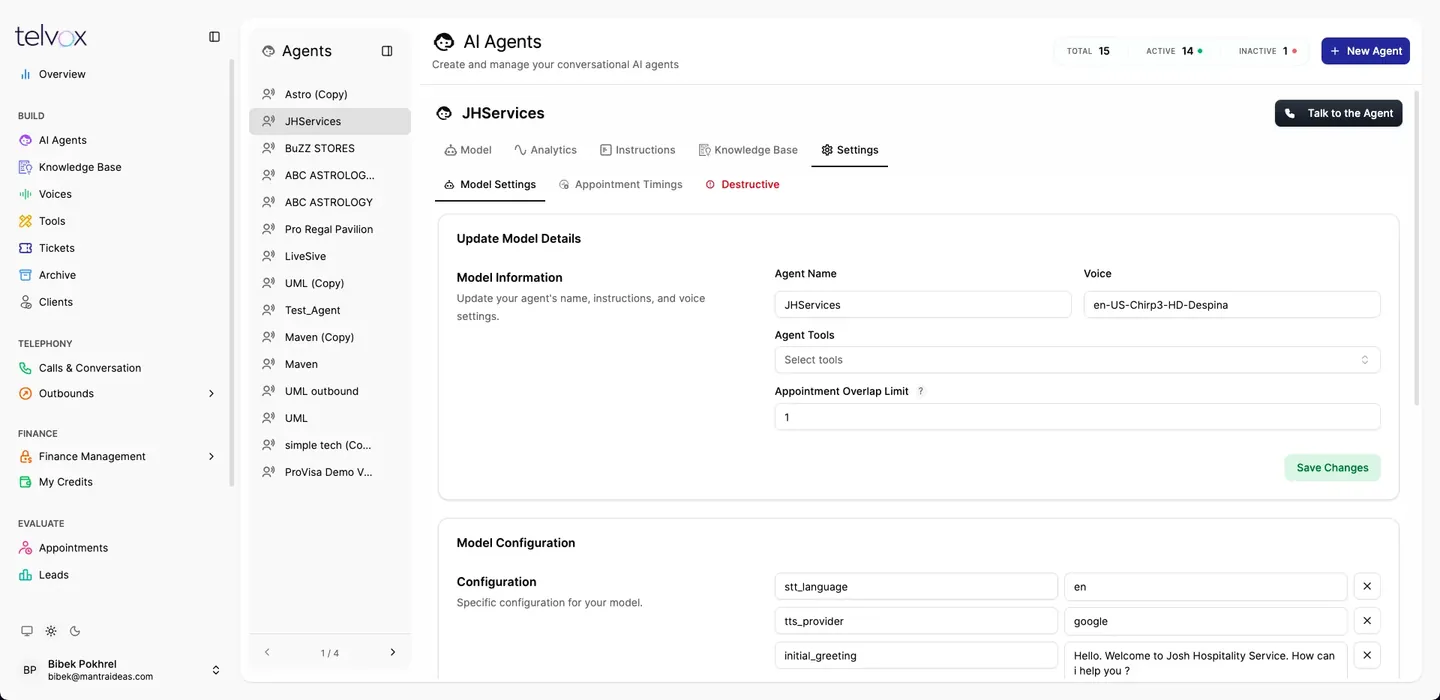Viewport: 1440px width, 700px height.
Task: Click the Calls & Conversation phone icon
Action: tap(26, 368)
